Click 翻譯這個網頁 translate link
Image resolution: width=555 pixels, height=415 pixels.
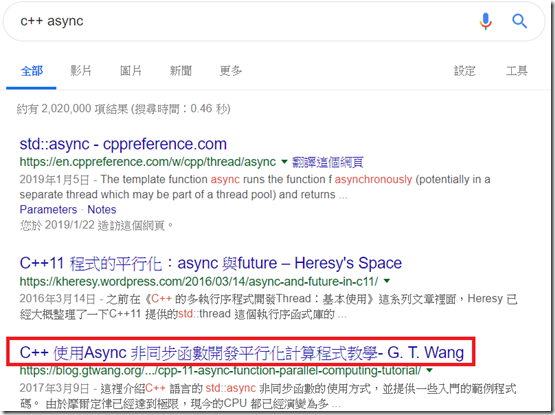tap(327, 162)
